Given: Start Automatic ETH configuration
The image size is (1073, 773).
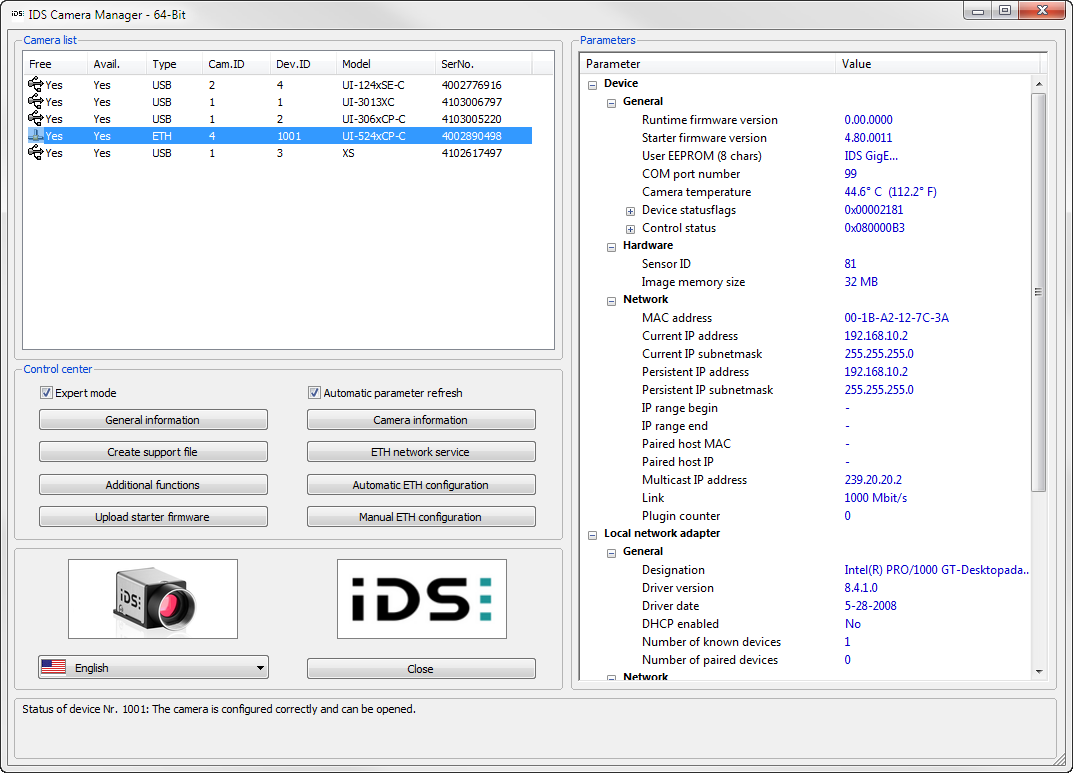Looking at the screenshot, I should 421,485.
